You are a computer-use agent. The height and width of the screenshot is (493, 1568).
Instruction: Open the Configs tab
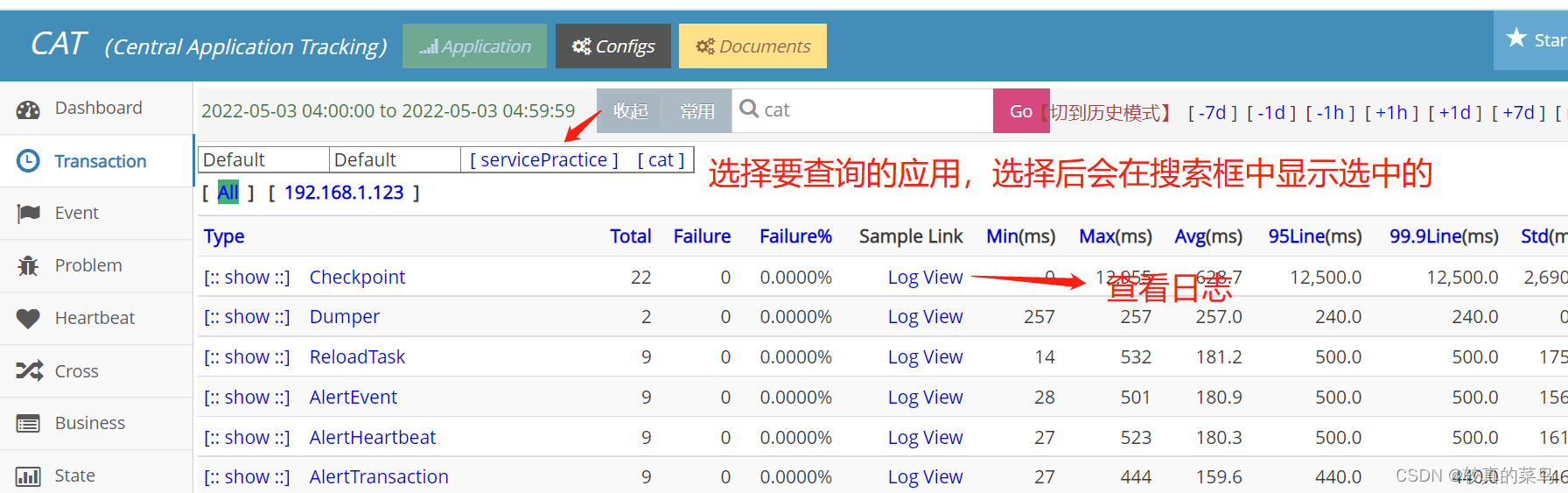point(612,46)
